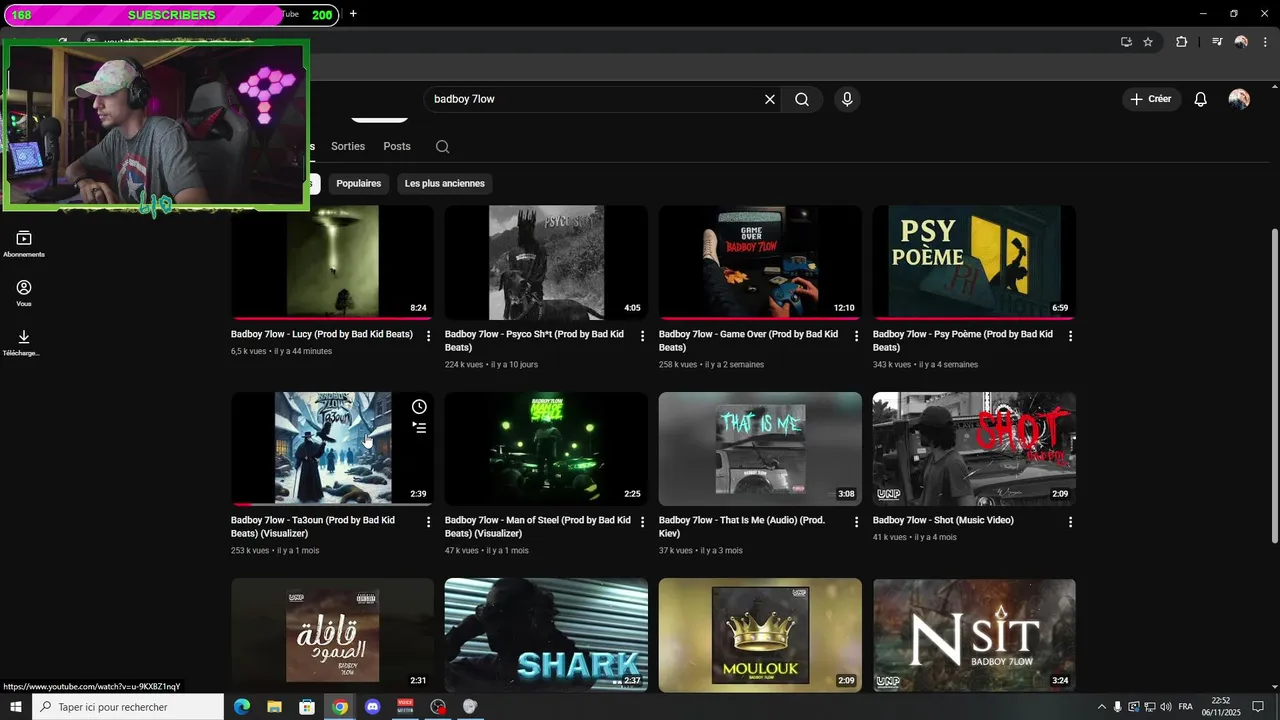Switch to the Posts channel tab

(397, 146)
